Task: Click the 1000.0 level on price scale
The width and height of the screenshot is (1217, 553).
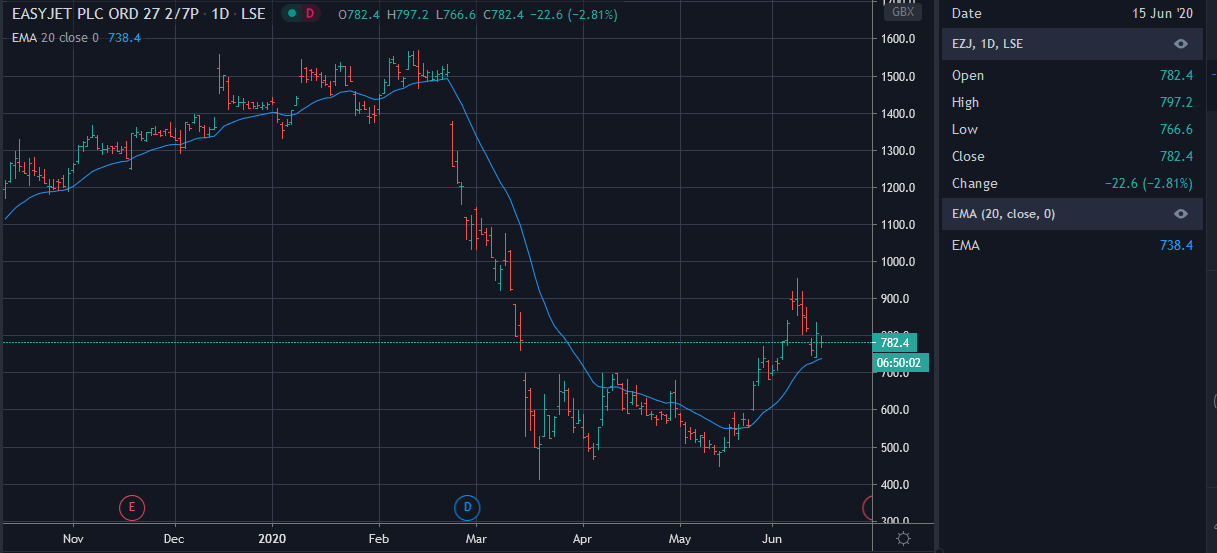Action: (x=898, y=262)
